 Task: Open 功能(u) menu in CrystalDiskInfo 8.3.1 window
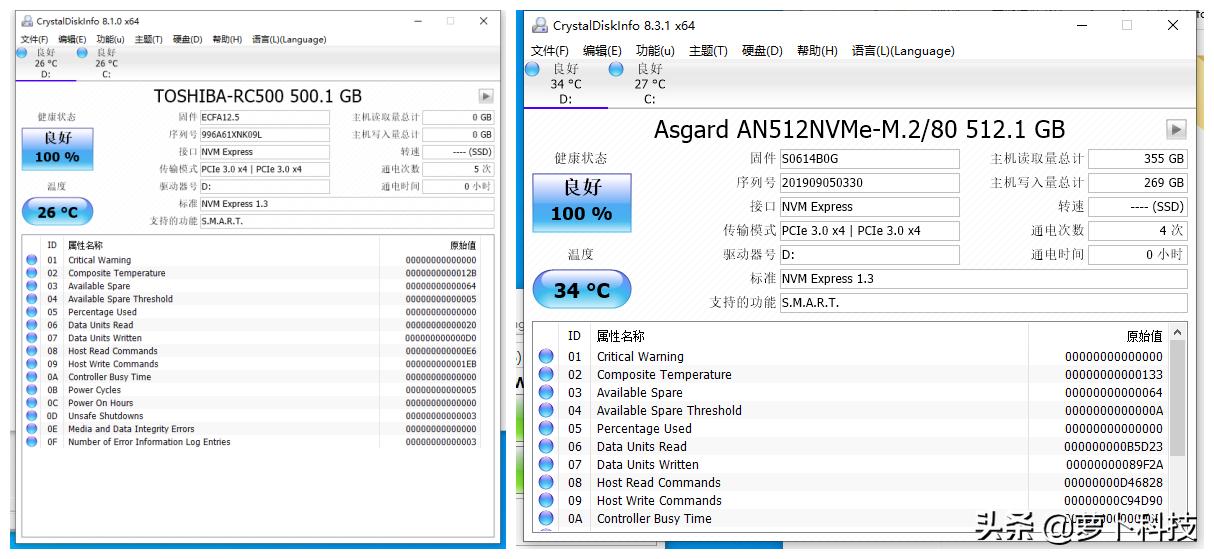(655, 51)
